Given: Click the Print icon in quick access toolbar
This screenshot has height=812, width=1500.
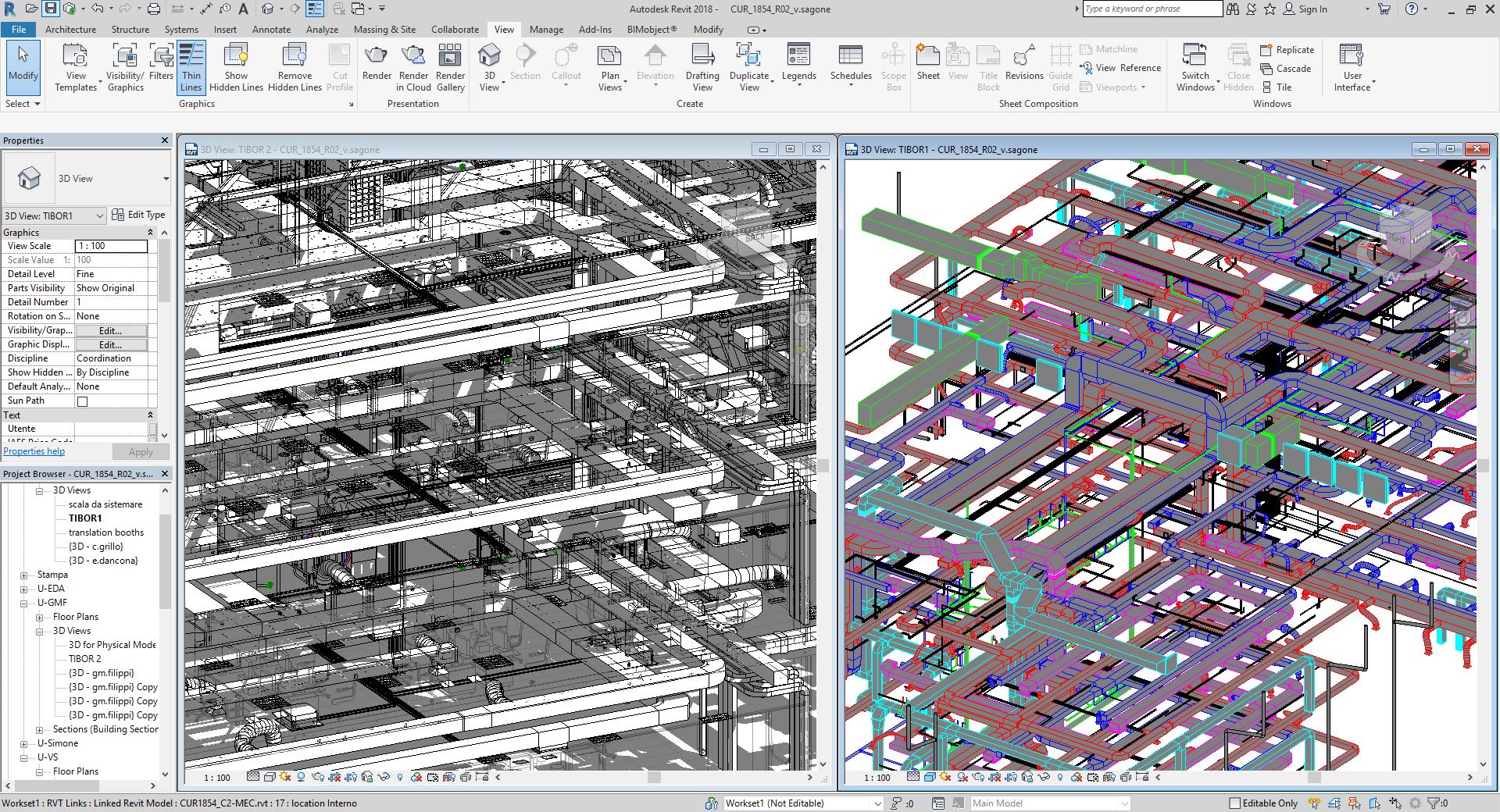Looking at the screenshot, I should (x=154, y=9).
